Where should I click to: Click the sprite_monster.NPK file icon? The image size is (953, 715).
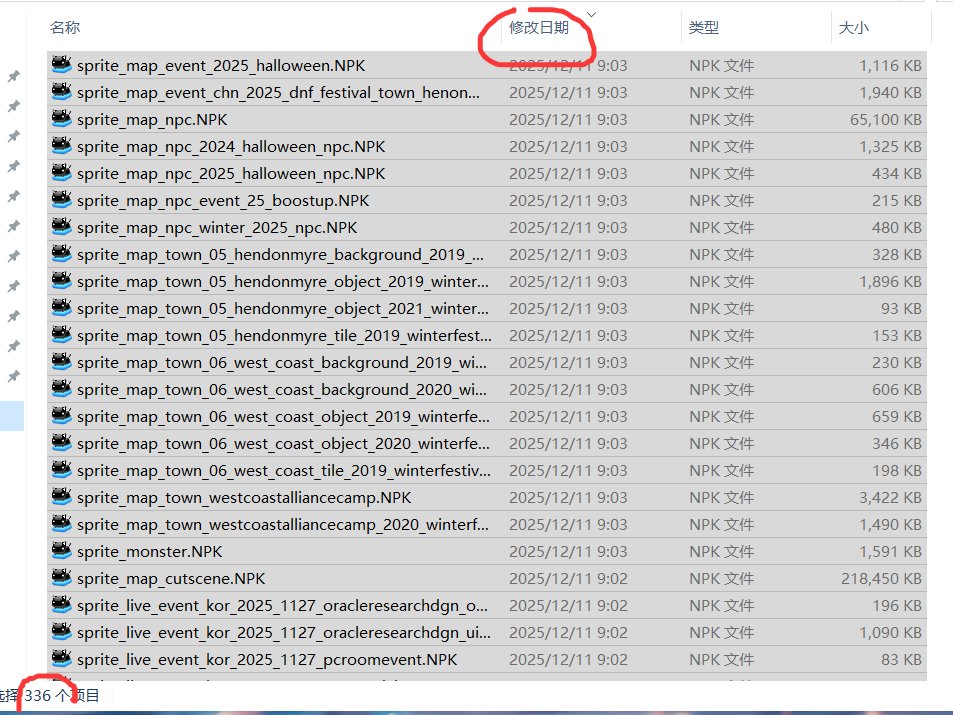coord(61,551)
